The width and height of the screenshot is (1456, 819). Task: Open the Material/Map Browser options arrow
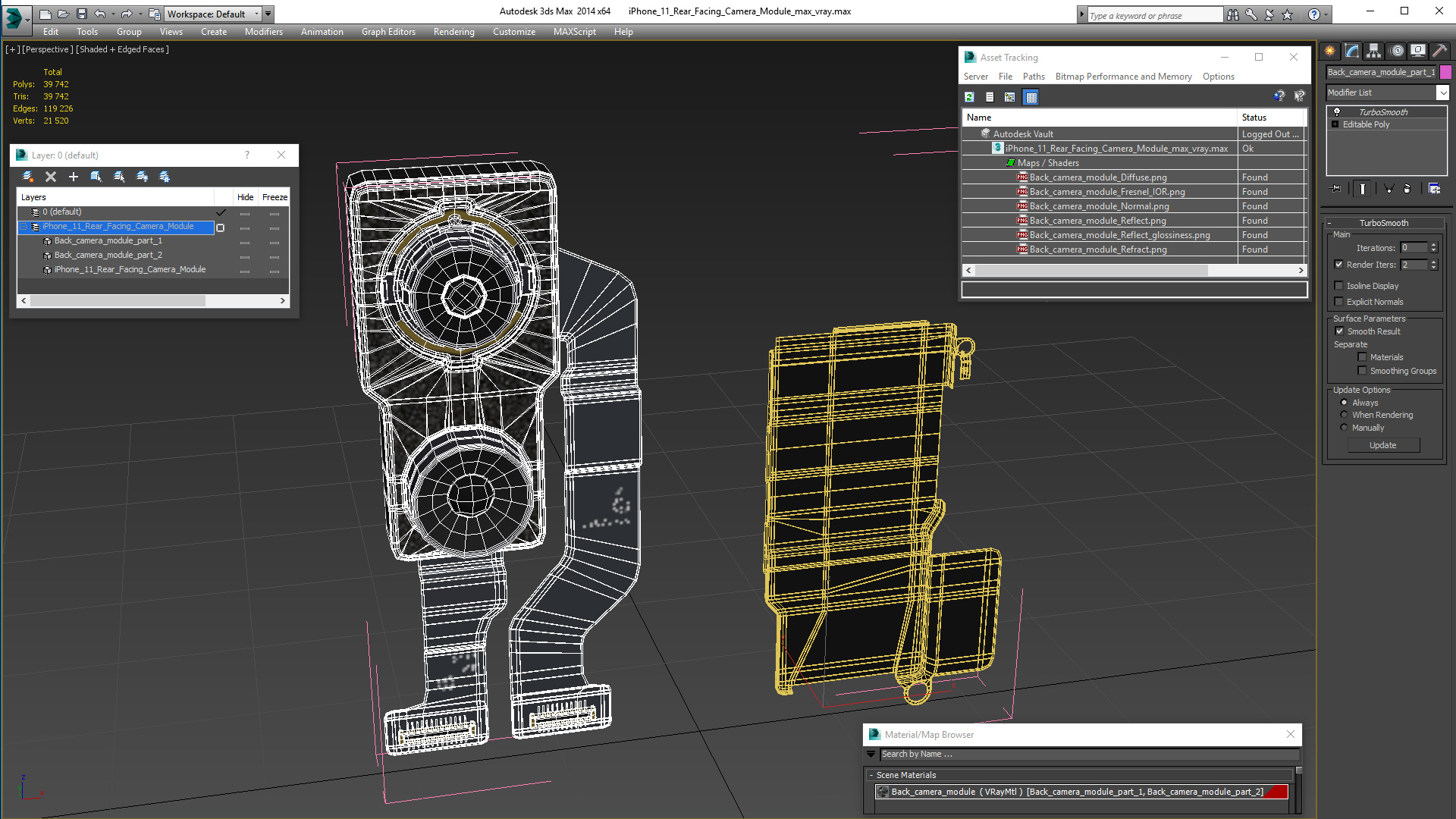pos(871,755)
